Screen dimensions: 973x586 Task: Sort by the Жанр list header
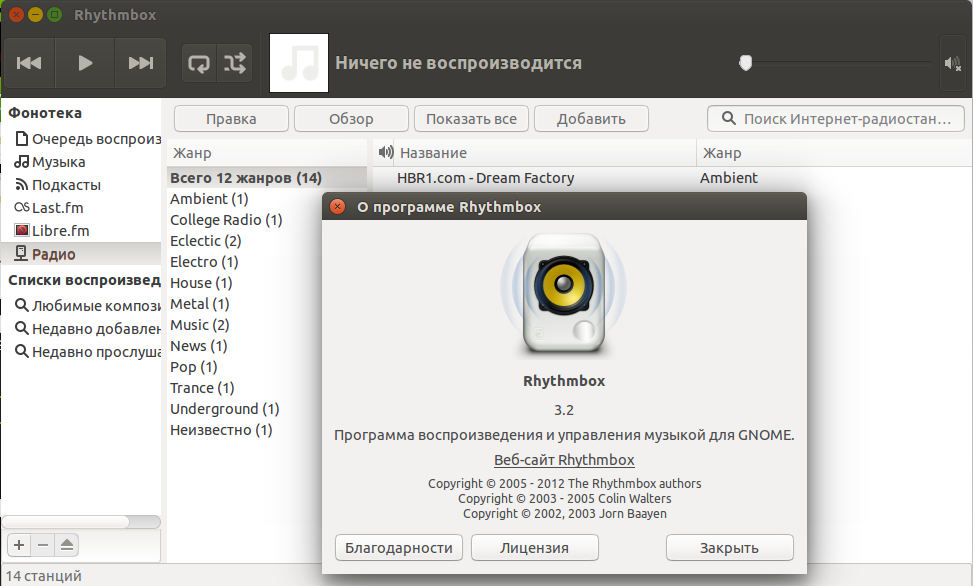(x=267, y=153)
